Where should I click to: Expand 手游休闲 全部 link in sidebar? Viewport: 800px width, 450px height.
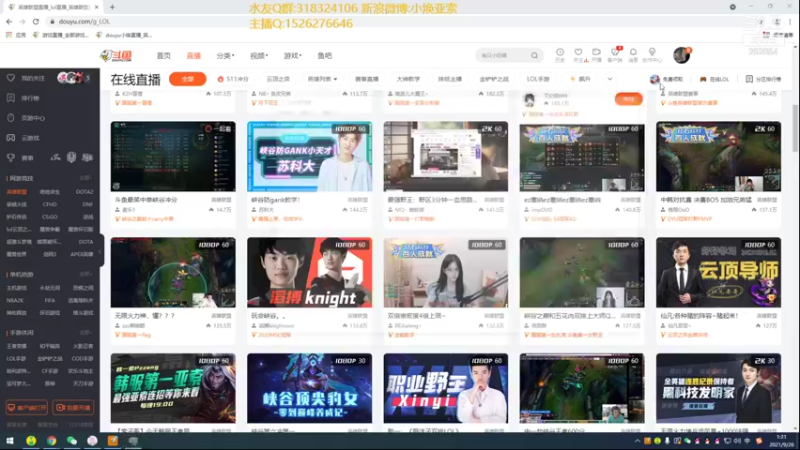[x=85, y=332]
